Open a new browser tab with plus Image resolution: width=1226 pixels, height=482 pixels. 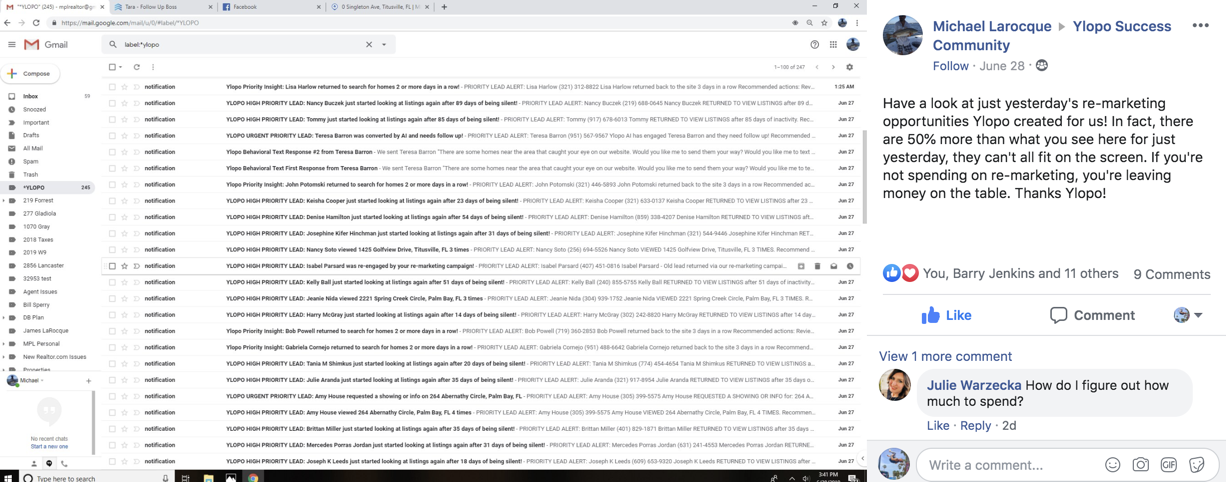[444, 7]
